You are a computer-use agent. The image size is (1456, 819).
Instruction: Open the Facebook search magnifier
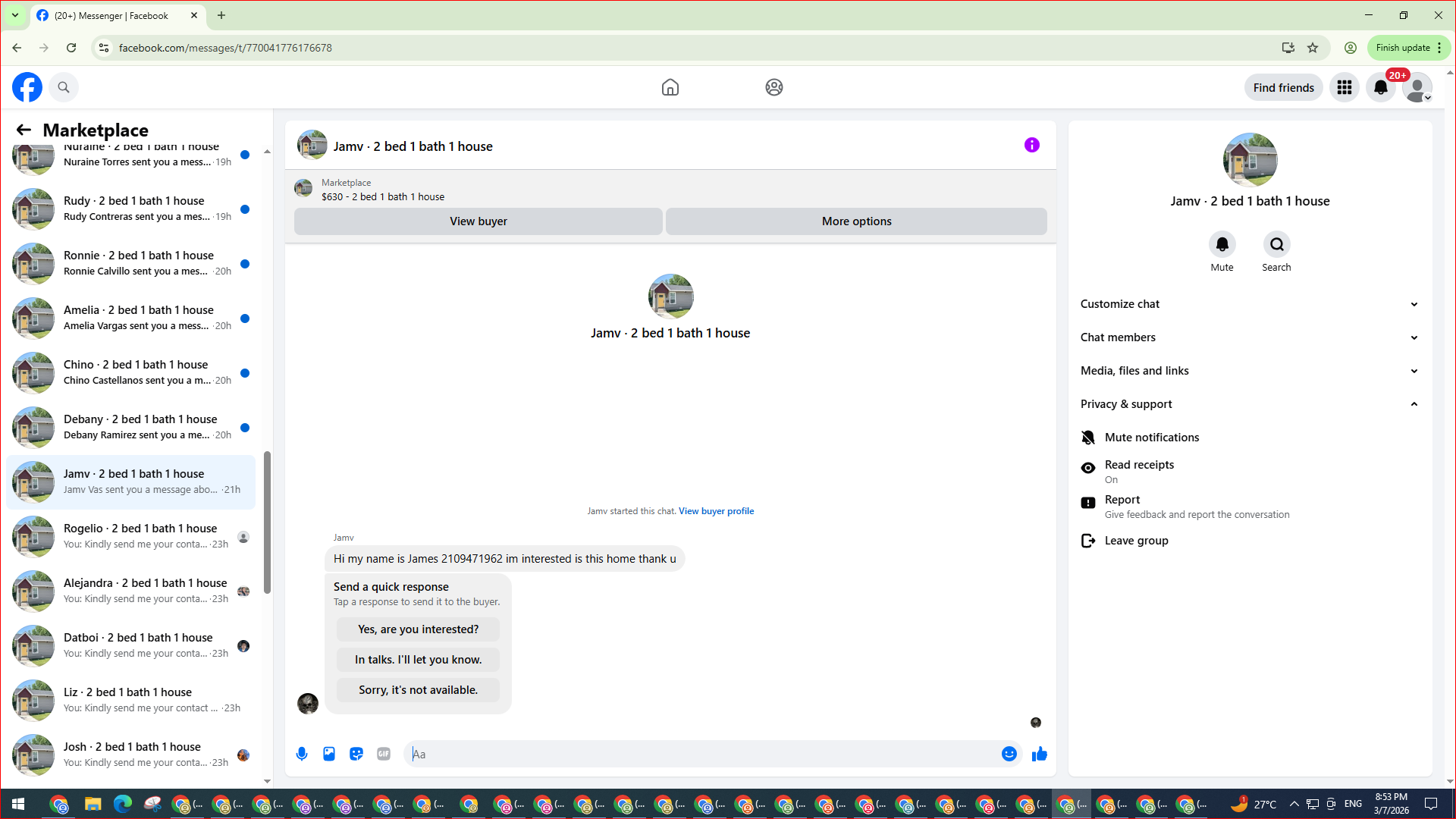pos(64,87)
